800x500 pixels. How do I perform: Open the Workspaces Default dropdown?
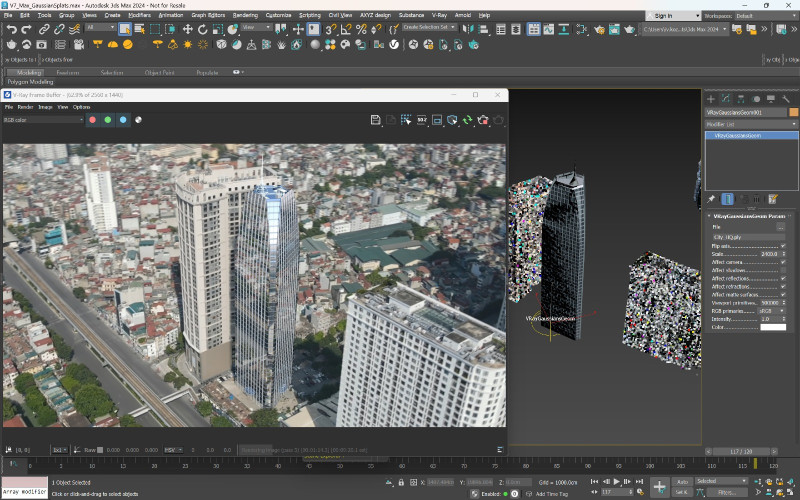click(x=766, y=16)
